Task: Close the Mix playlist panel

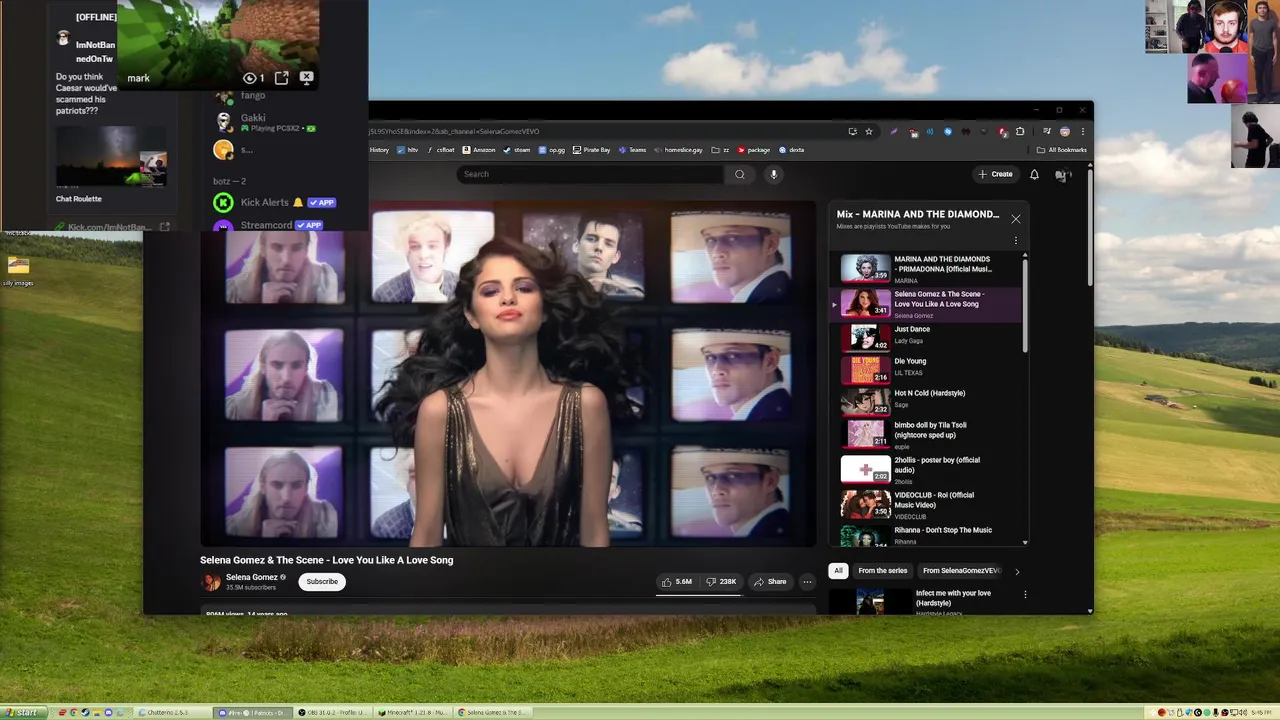Action: 1015,218
